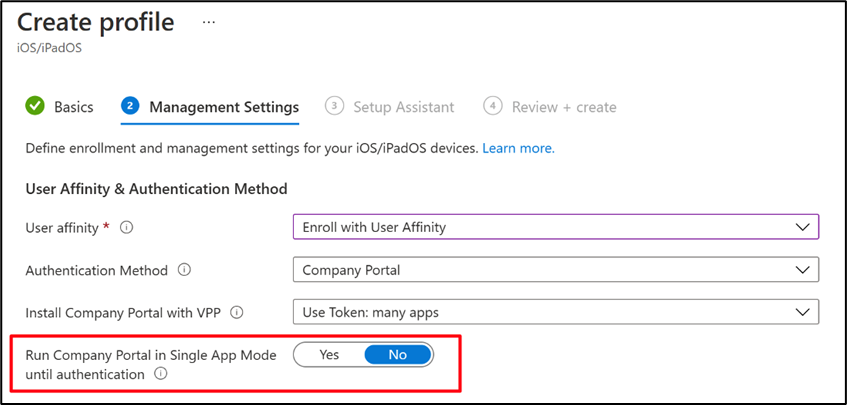
Task: Set Single App Mode toggle to Yes
Action: 330,354
